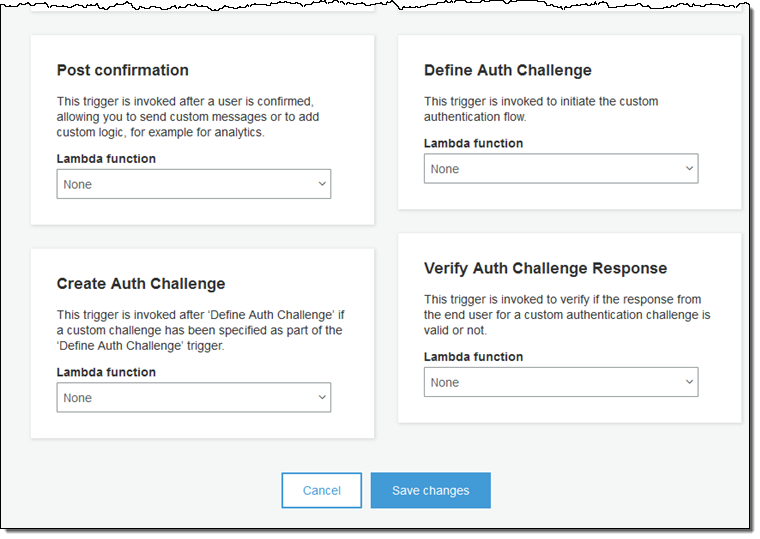Click the Cancel button
Image resolution: width=760 pixels, height=539 pixels.
pyautogui.click(x=321, y=491)
